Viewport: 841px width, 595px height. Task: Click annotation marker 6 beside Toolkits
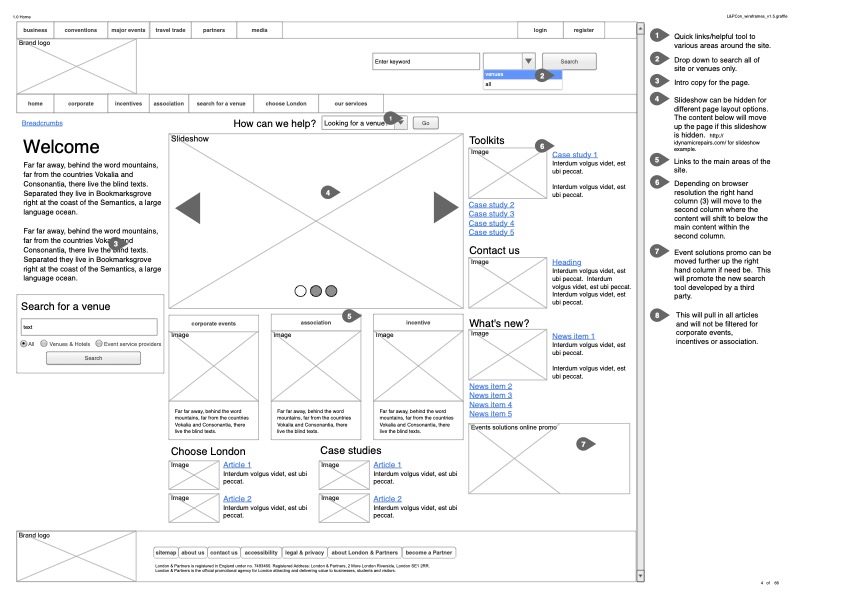coord(541,146)
